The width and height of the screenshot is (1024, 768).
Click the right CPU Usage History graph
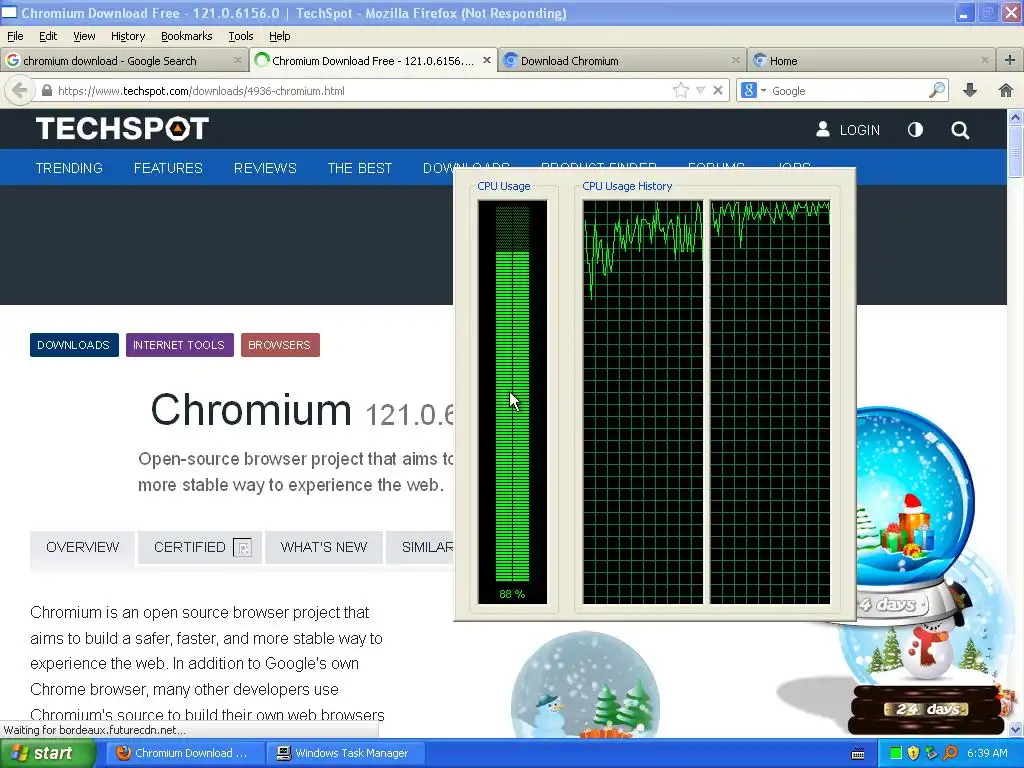pyautogui.click(x=770, y=402)
